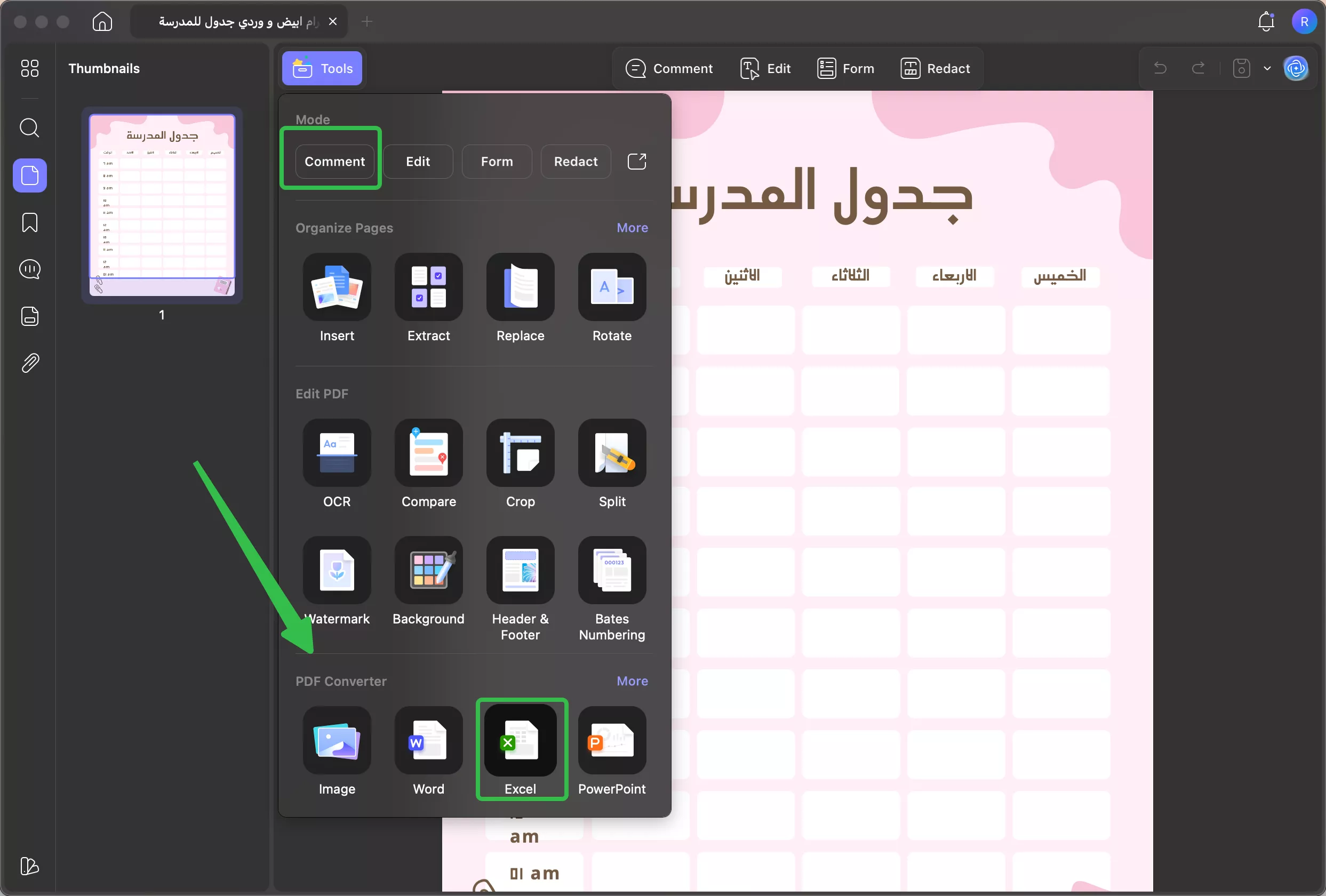Open the save options dropdown
Image resolution: width=1326 pixels, height=896 pixels.
1267,68
